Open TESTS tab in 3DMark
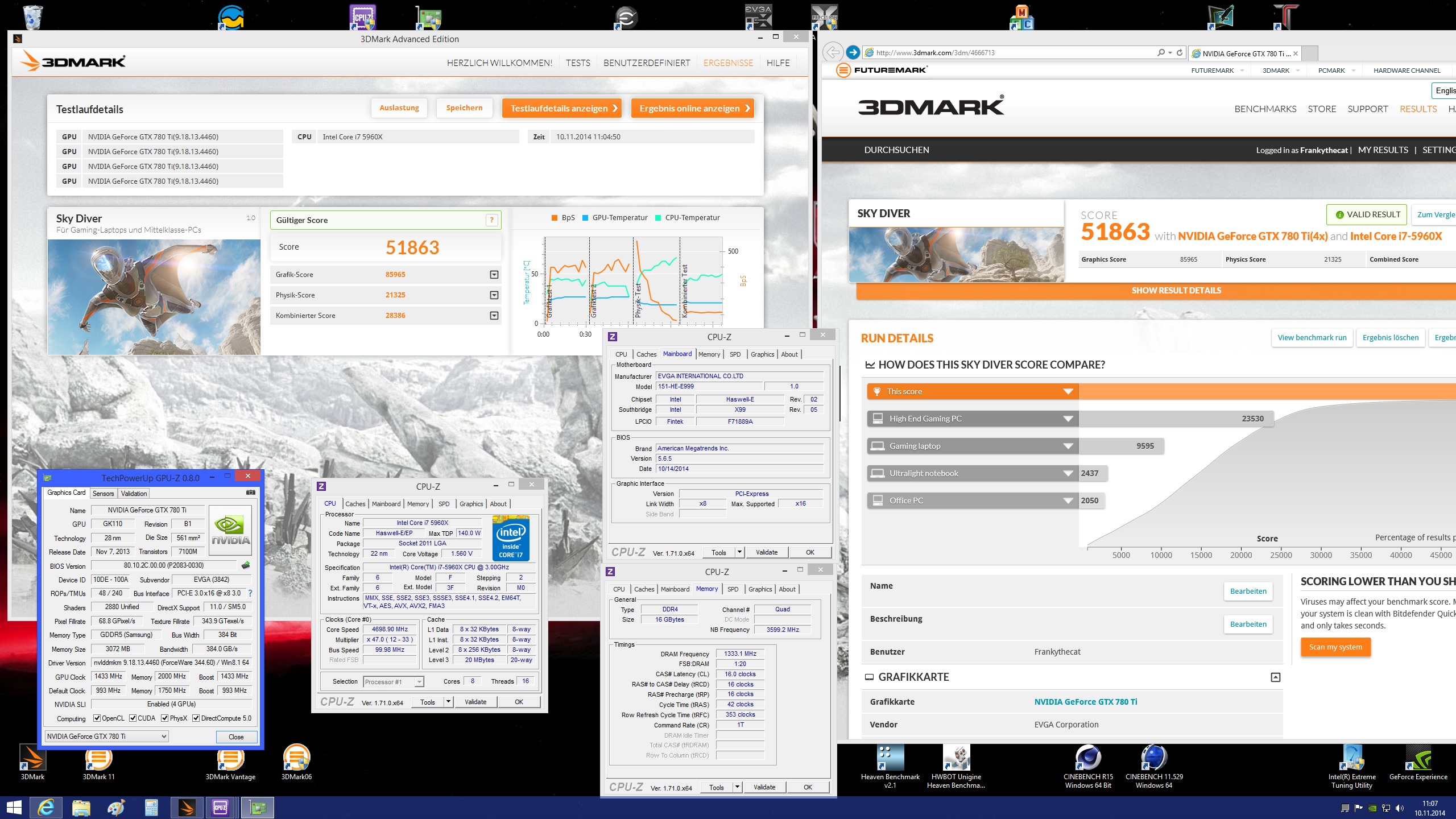1456x819 pixels. click(x=578, y=63)
